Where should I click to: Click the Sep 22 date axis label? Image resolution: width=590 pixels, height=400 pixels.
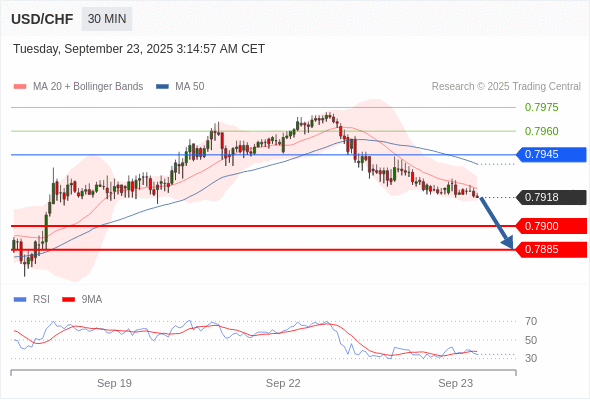[283, 383]
